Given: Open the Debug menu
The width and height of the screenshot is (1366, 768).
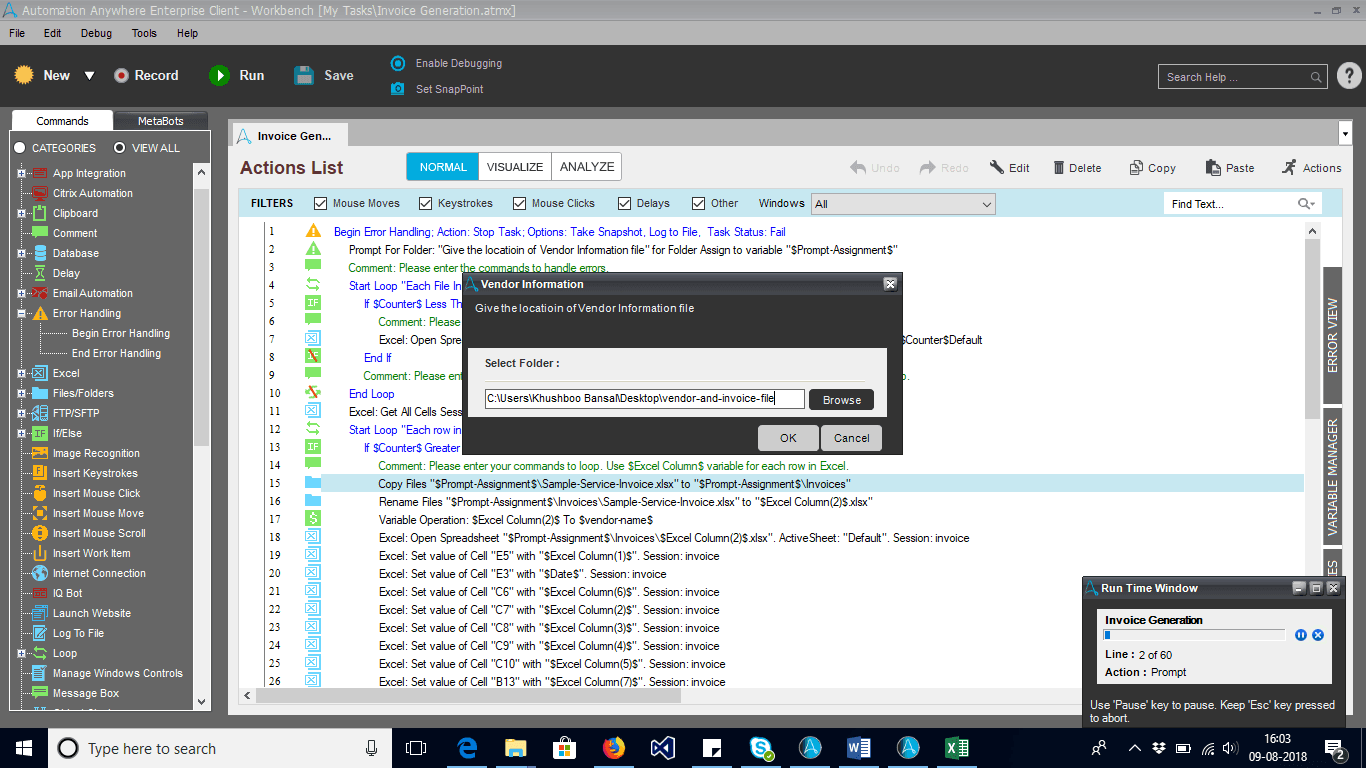Looking at the screenshot, I should (96, 33).
